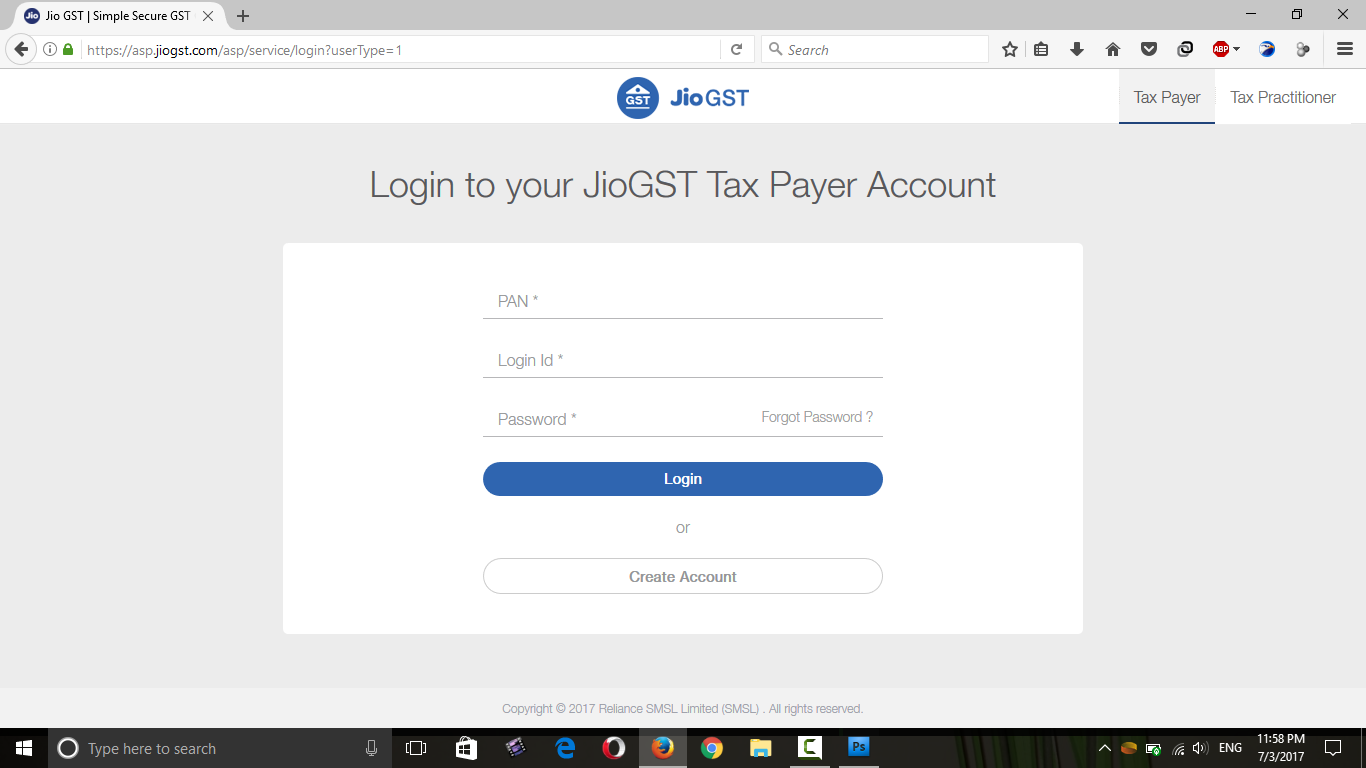
Task: Open the Downloads arrow icon
Action: pyautogui.click(x=1077, y=49)
